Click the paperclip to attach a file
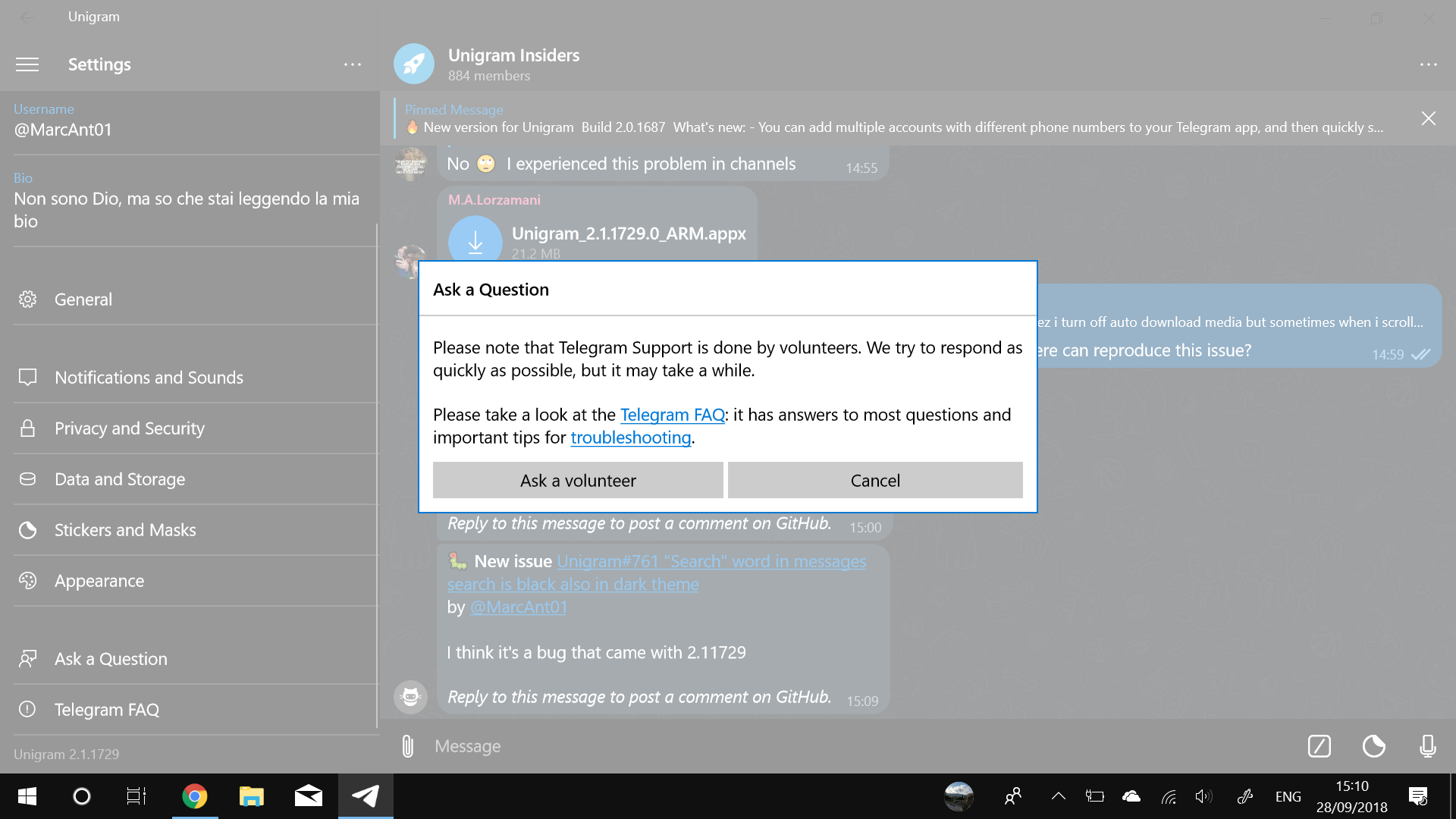 point(407,745)
